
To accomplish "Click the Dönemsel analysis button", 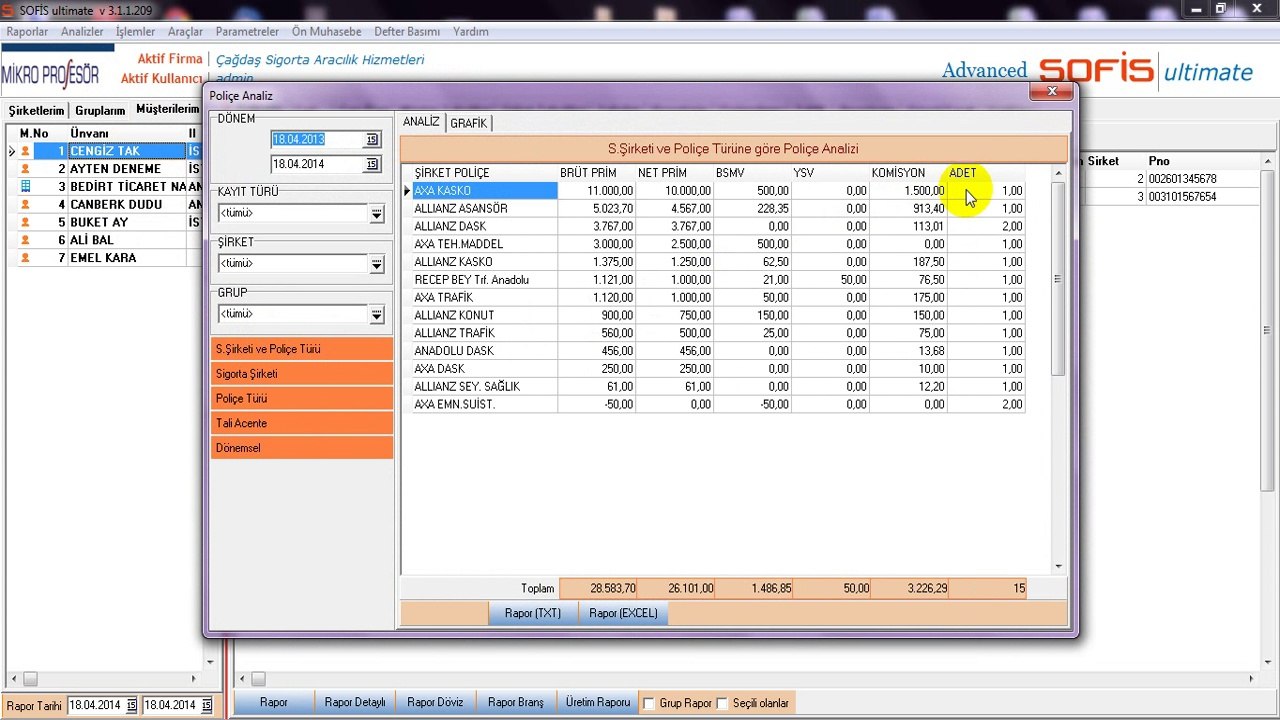I will (302, 448).
